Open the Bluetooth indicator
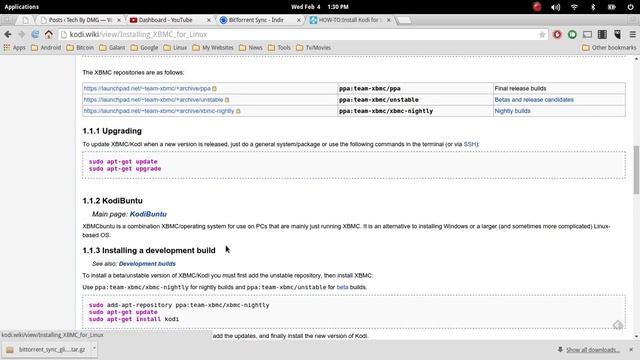Screen dimensions: 640x360 coord(593,7)
